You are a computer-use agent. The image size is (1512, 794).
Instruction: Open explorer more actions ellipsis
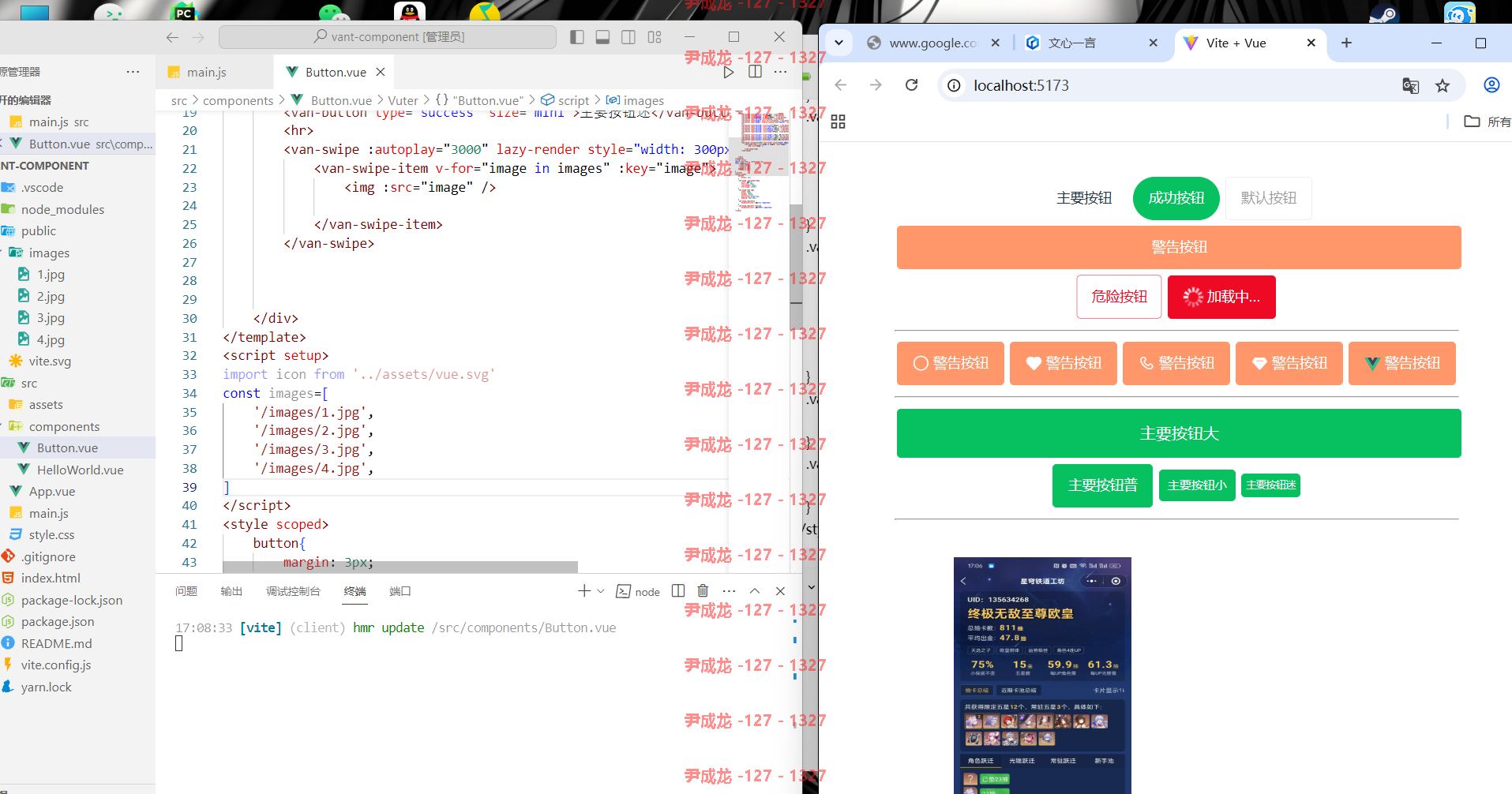(133, 72)
